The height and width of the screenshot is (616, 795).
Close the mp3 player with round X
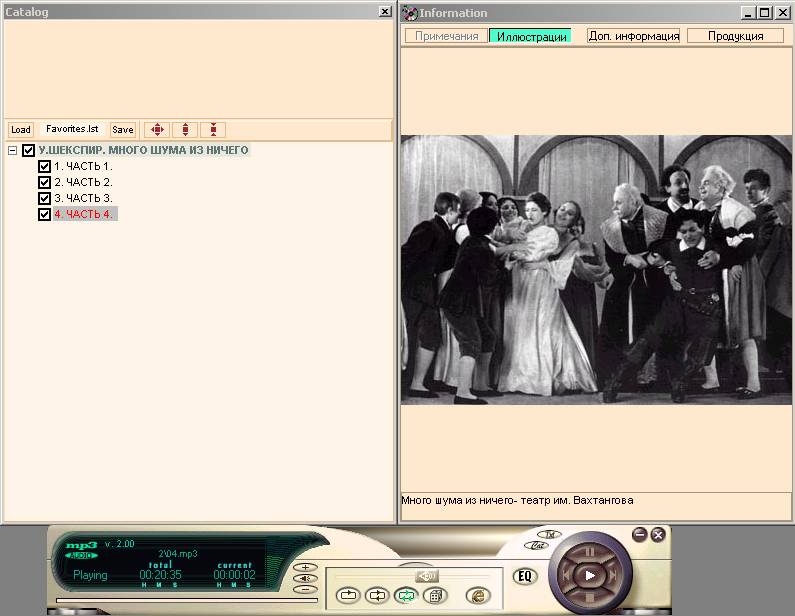coord(658,534)
